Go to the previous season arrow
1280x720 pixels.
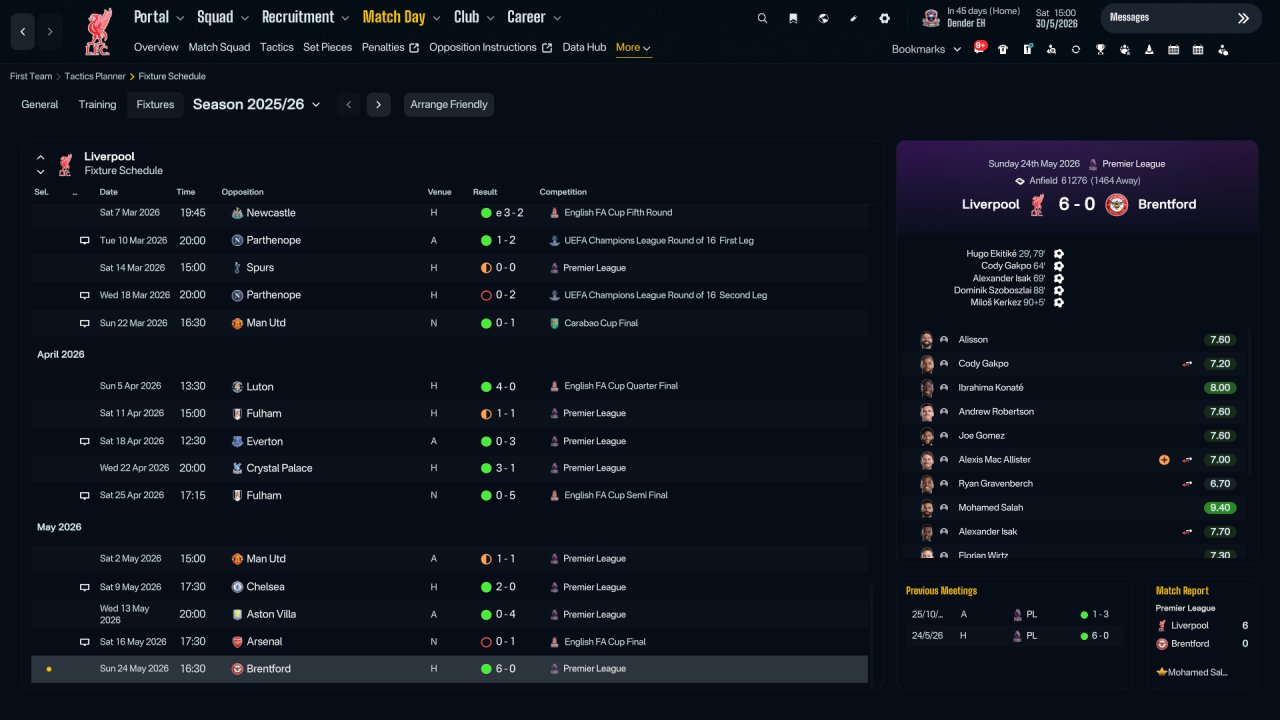pos(348,104)
